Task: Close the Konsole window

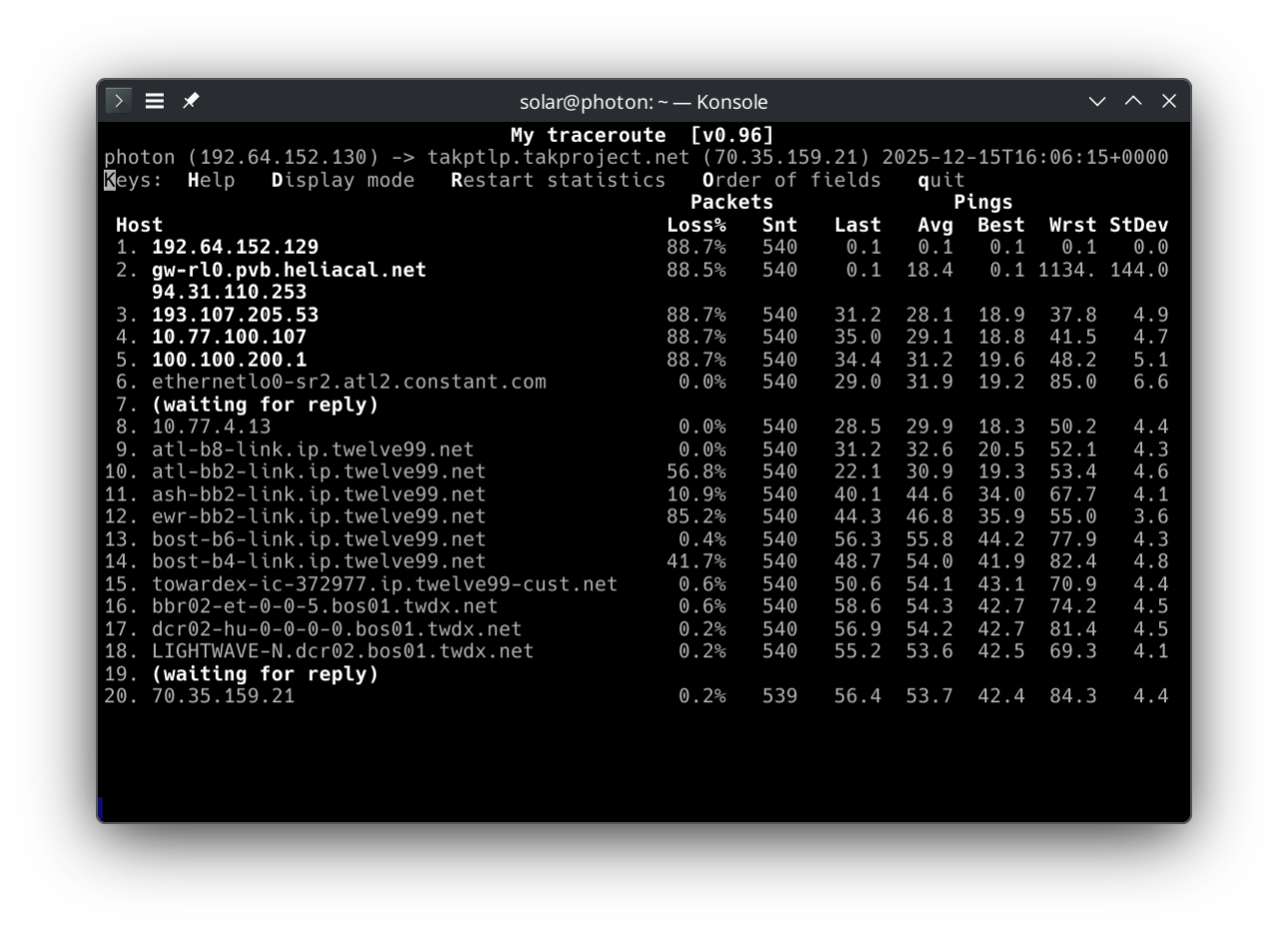Action: pyautogui.click(x=1169, y=101)
